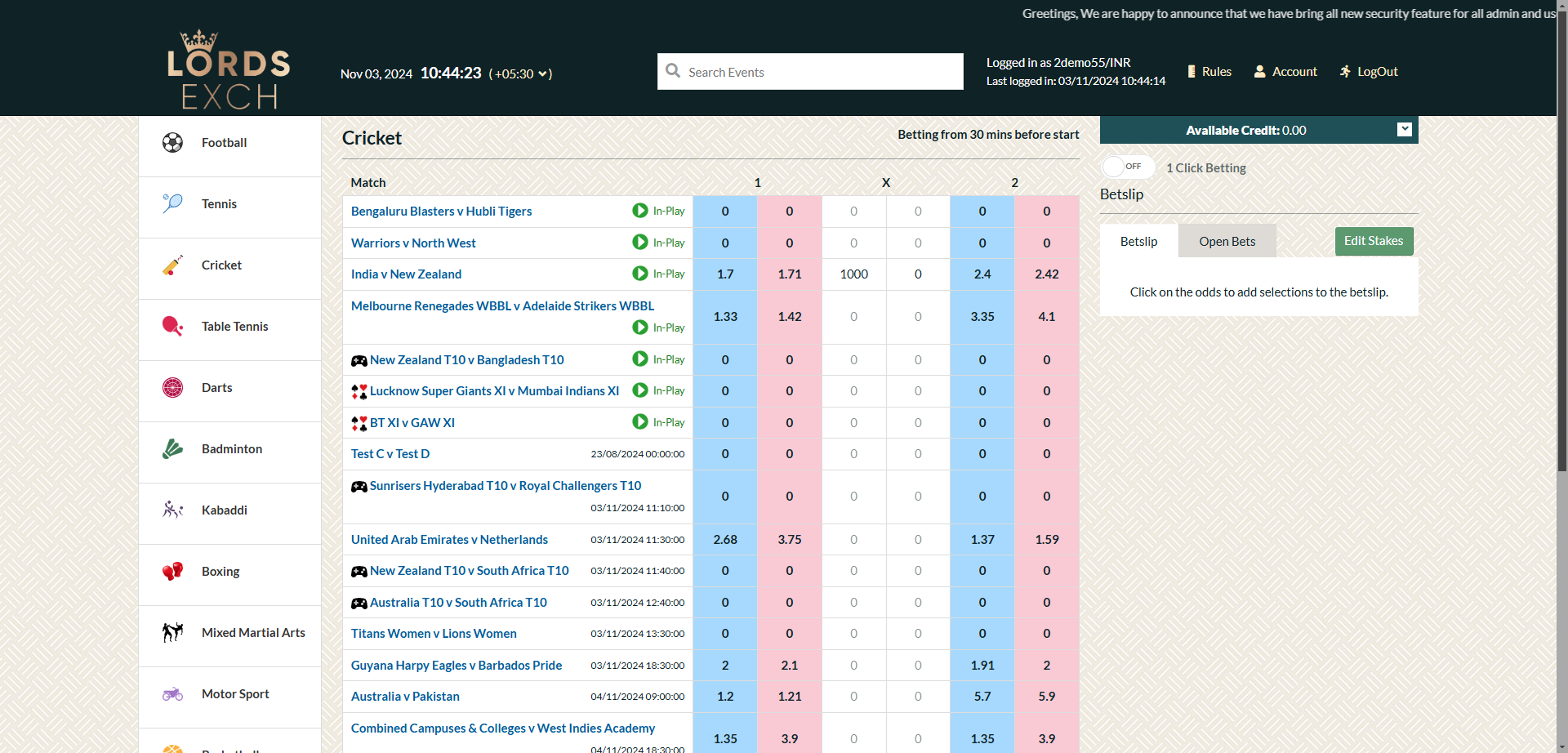Screen dimensions: 1568x753
Task: Click the Motor Sport motorcycle icon
Action: pos(172,693)
